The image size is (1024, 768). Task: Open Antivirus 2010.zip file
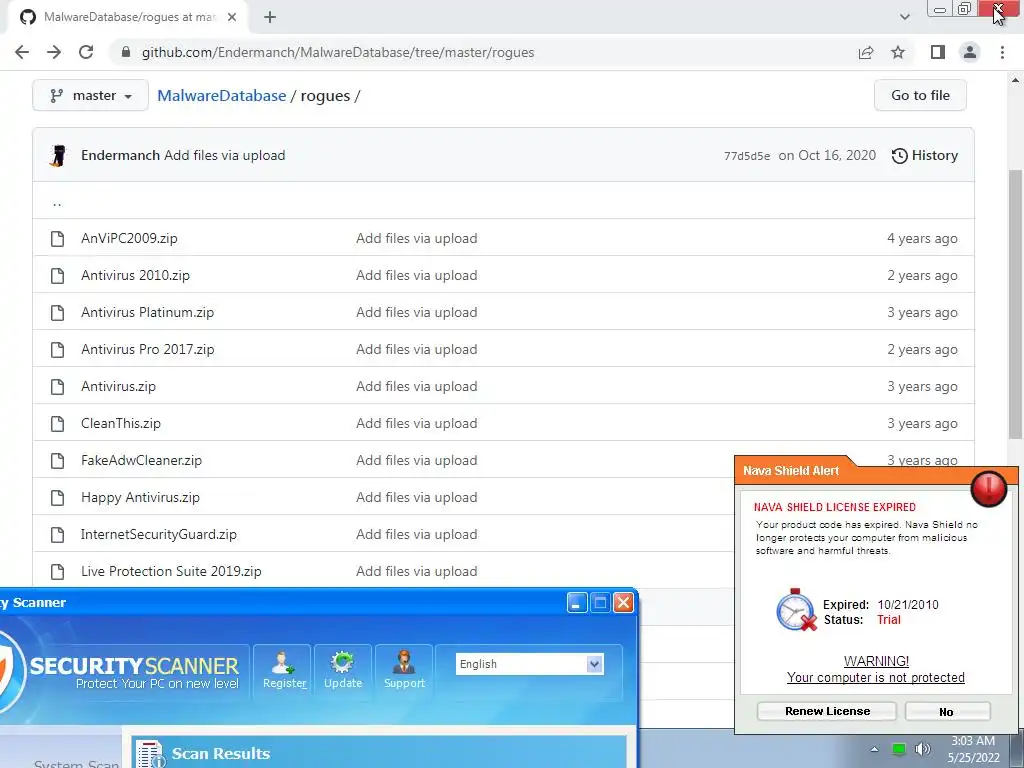point(135,276)
